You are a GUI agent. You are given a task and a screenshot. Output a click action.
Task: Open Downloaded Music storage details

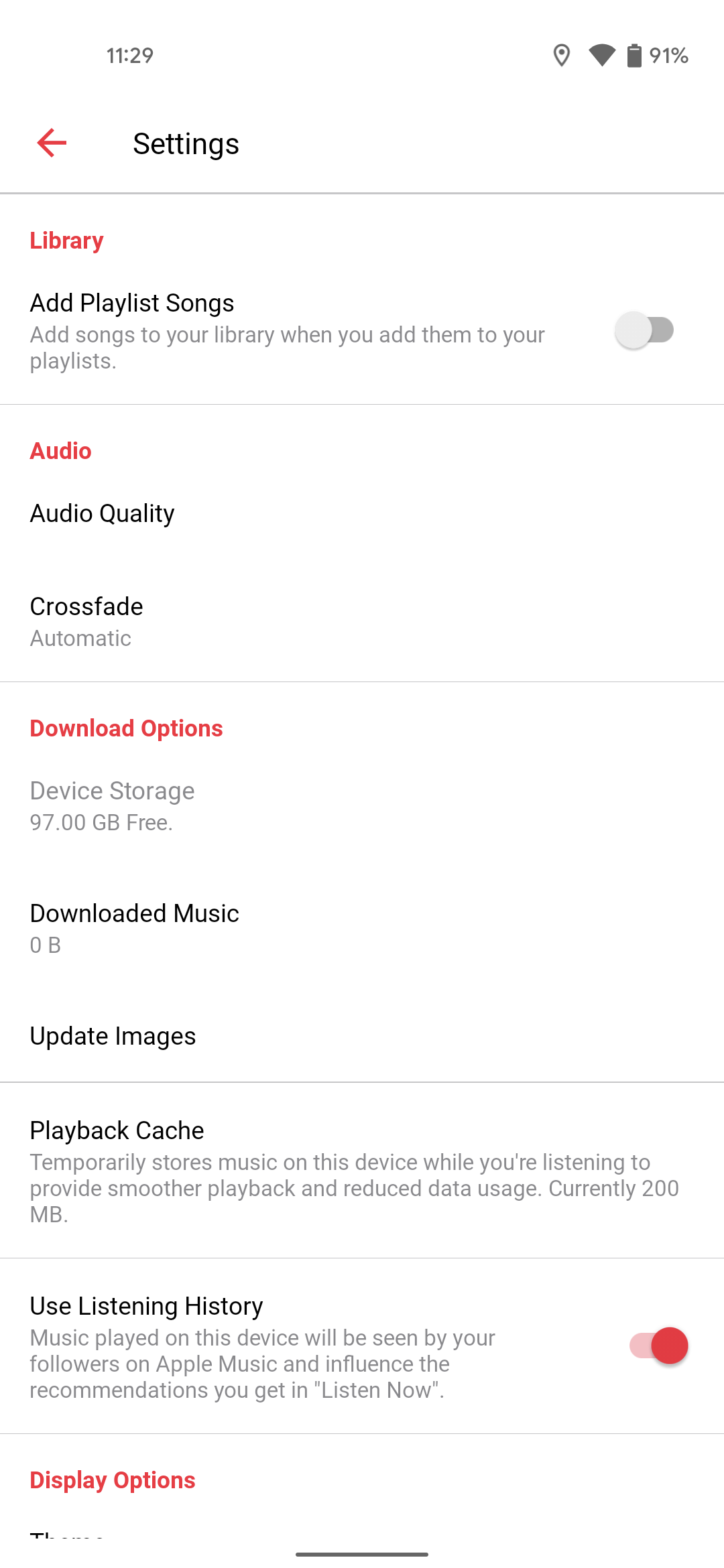135,928
